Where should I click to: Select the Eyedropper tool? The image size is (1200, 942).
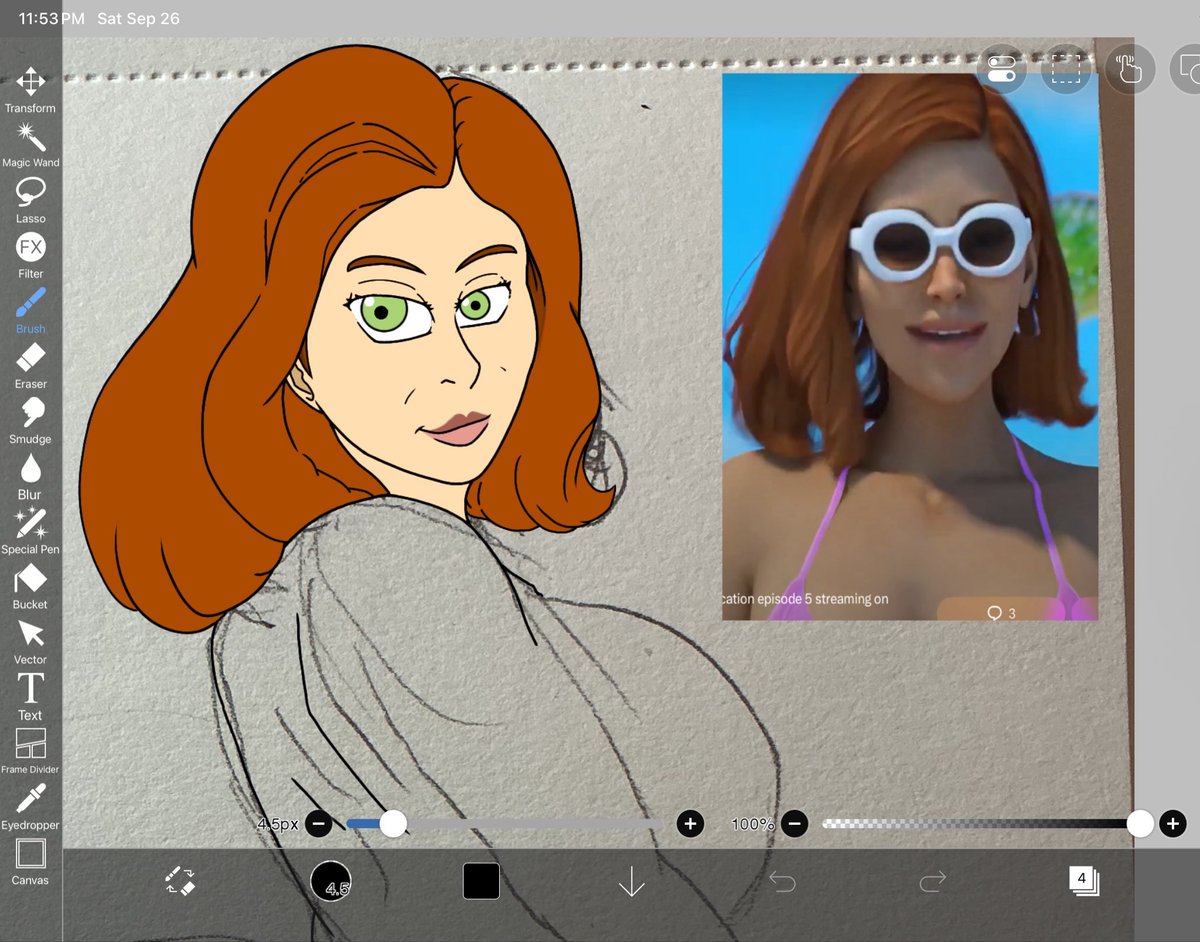pos(30,808)
